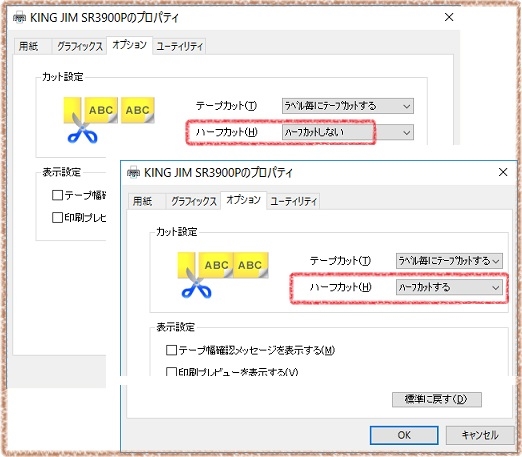
Task: Click ハーフカット(H) label in back window
Action: tap(226, 132)
